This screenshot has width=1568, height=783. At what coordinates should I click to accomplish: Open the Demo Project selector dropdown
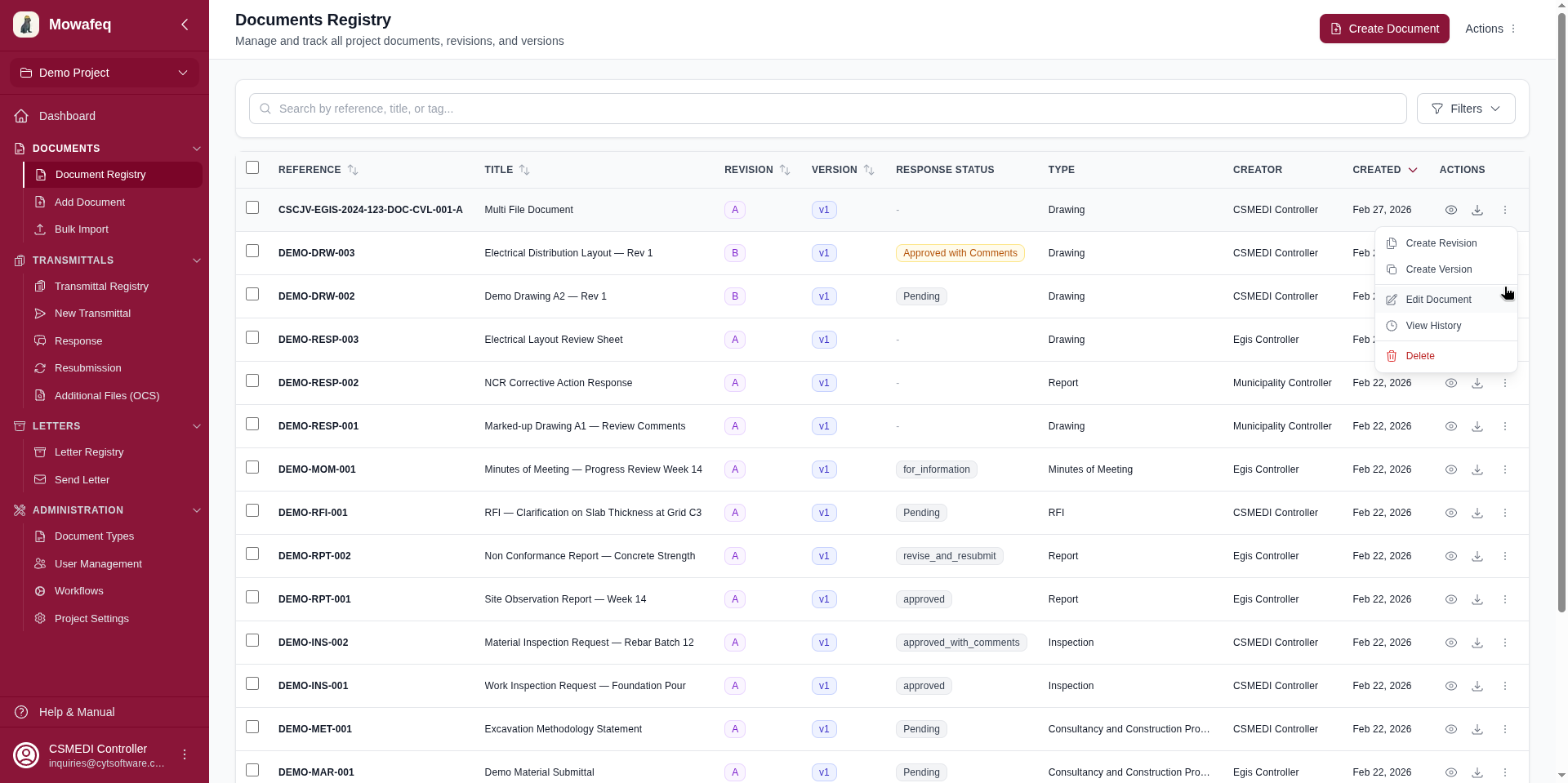tap(105, 73)
